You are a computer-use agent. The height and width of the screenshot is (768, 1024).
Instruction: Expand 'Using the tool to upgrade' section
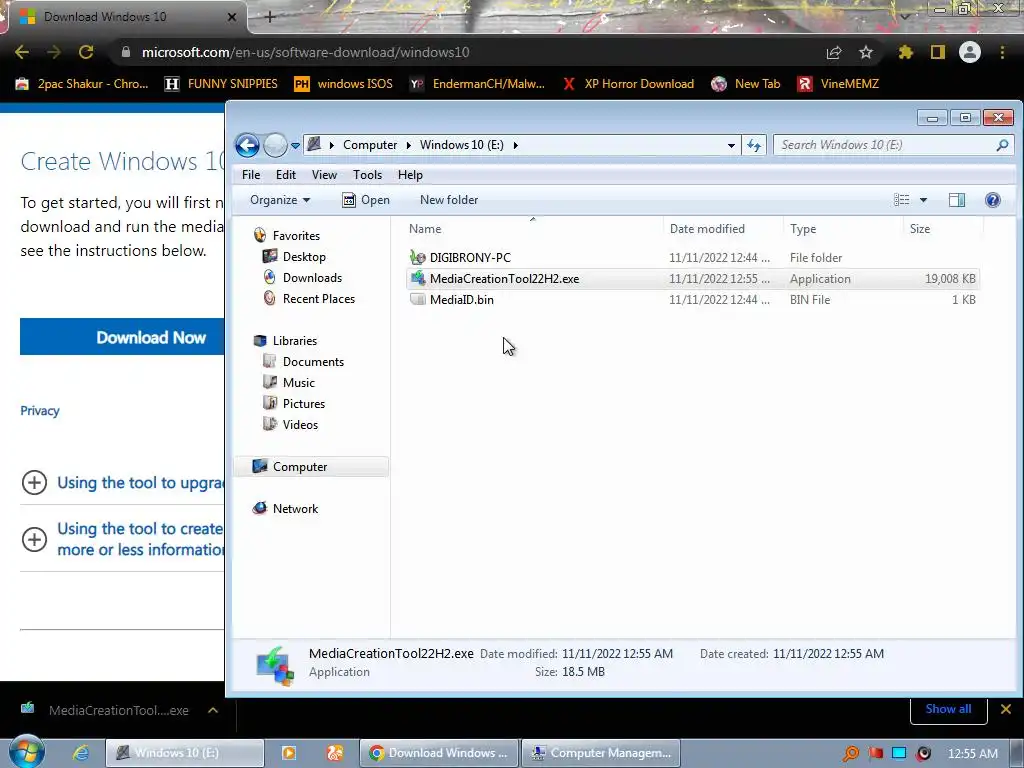(35, 483)
